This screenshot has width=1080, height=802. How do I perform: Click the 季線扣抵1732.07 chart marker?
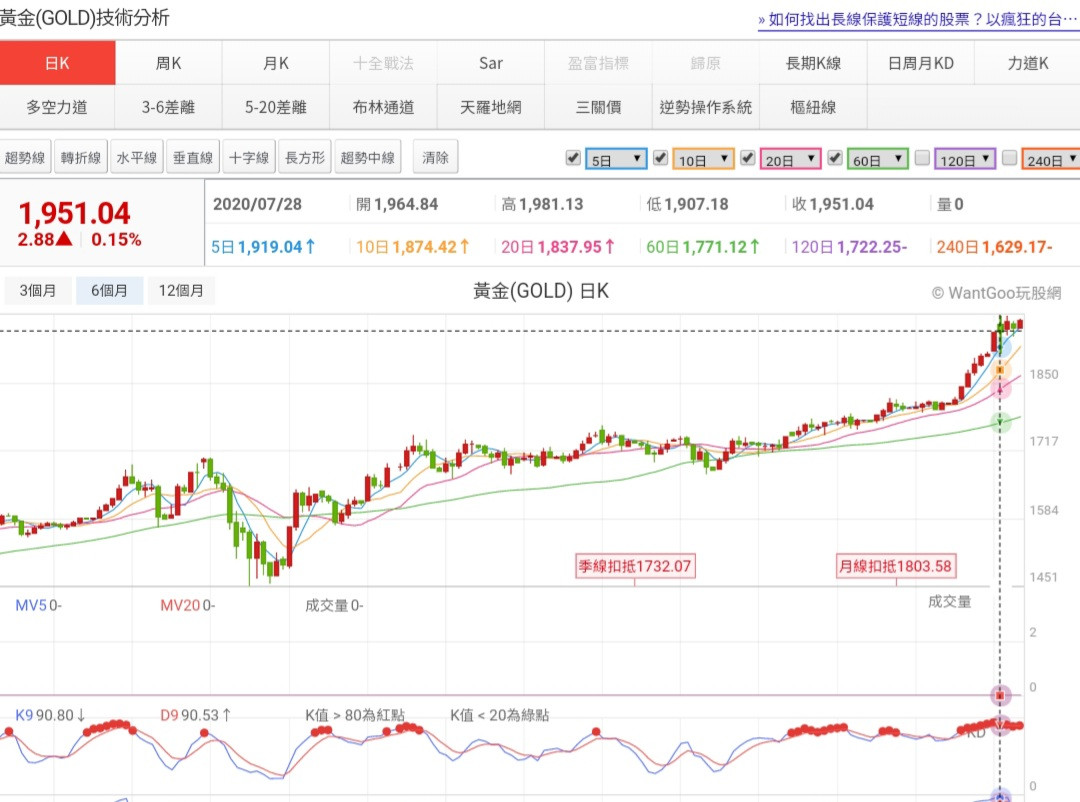tap(634, 566)
